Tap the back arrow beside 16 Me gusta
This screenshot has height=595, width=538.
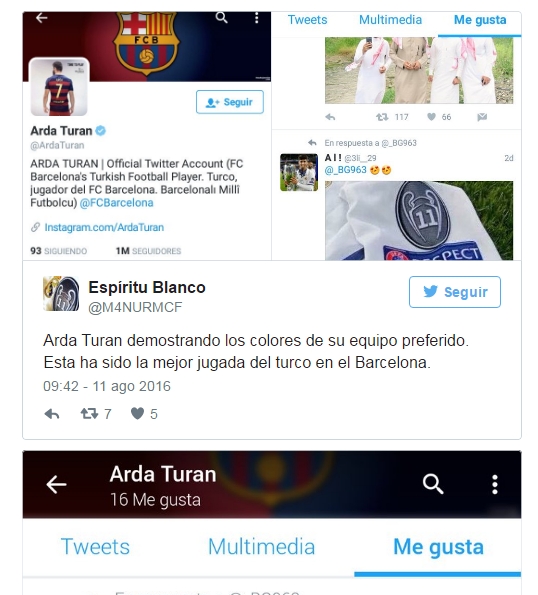[x=56, y=485]
